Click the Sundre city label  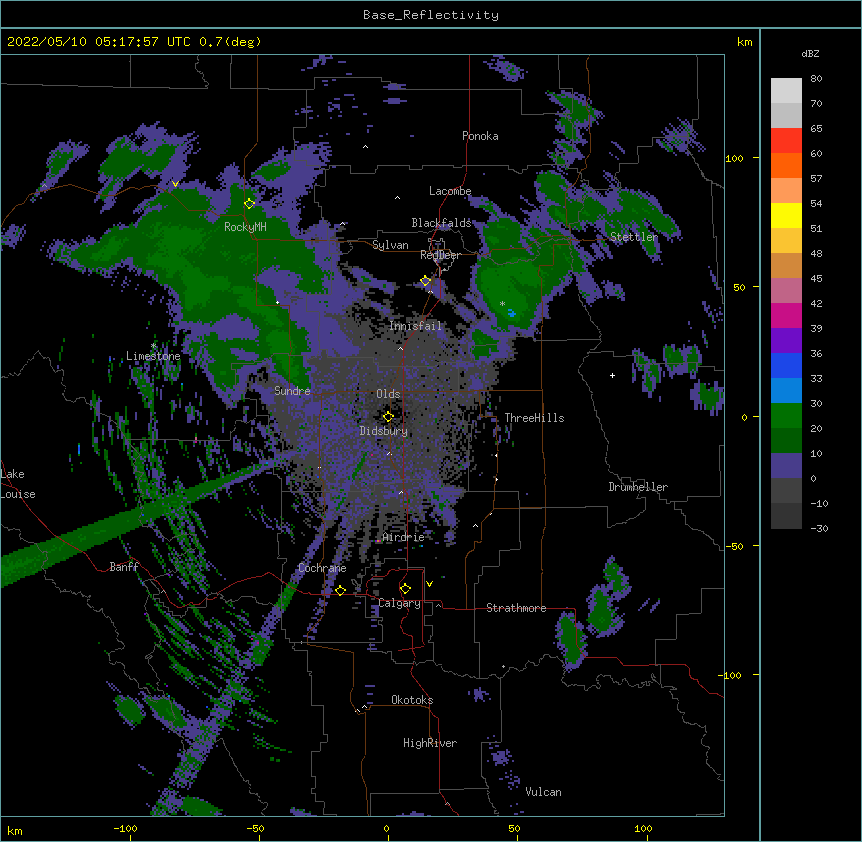coord(292,391)
